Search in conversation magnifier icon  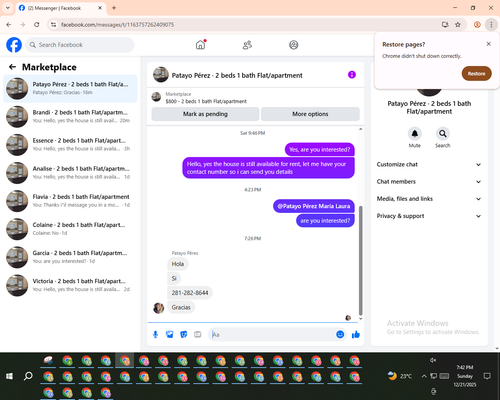(443, 134)
